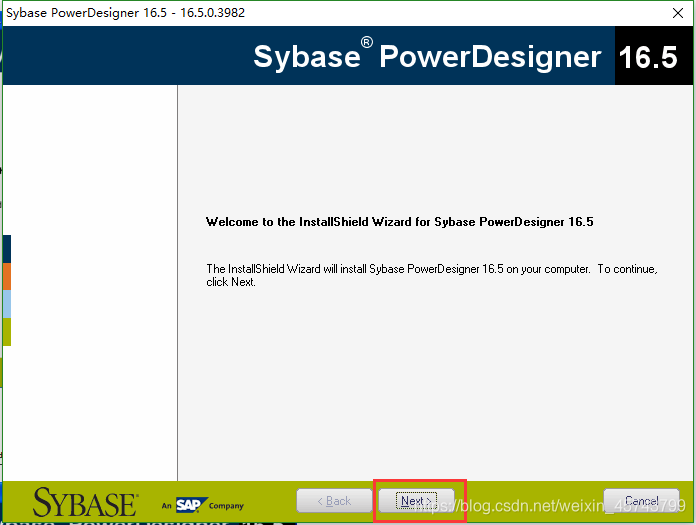Viewport: 696px width, 525px height.
Task: Click the Next button to continue installation
Action: pos(416,501)
